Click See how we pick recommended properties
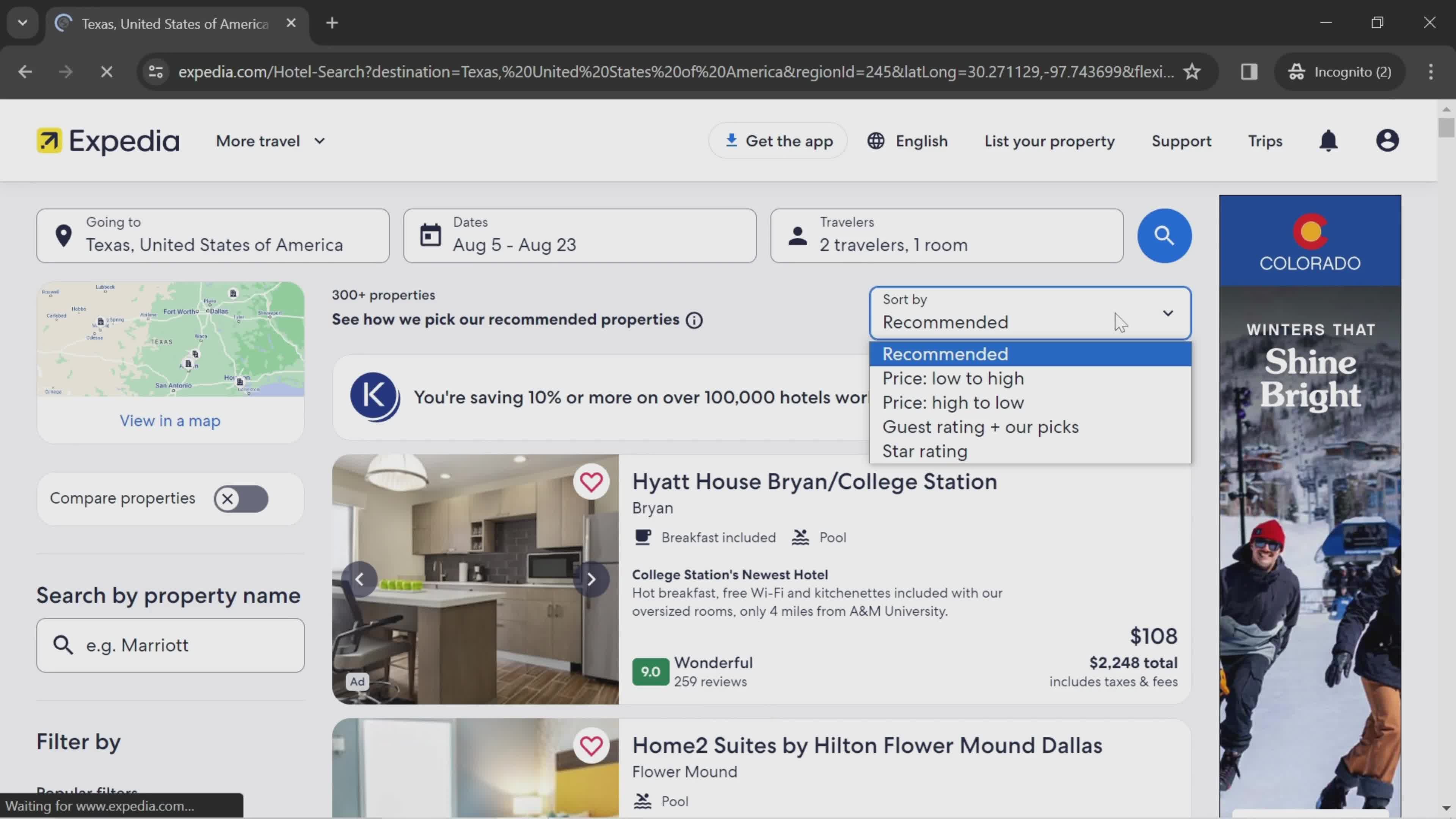The height and width of the screenshot is (819, 1456). pos(505,319)
